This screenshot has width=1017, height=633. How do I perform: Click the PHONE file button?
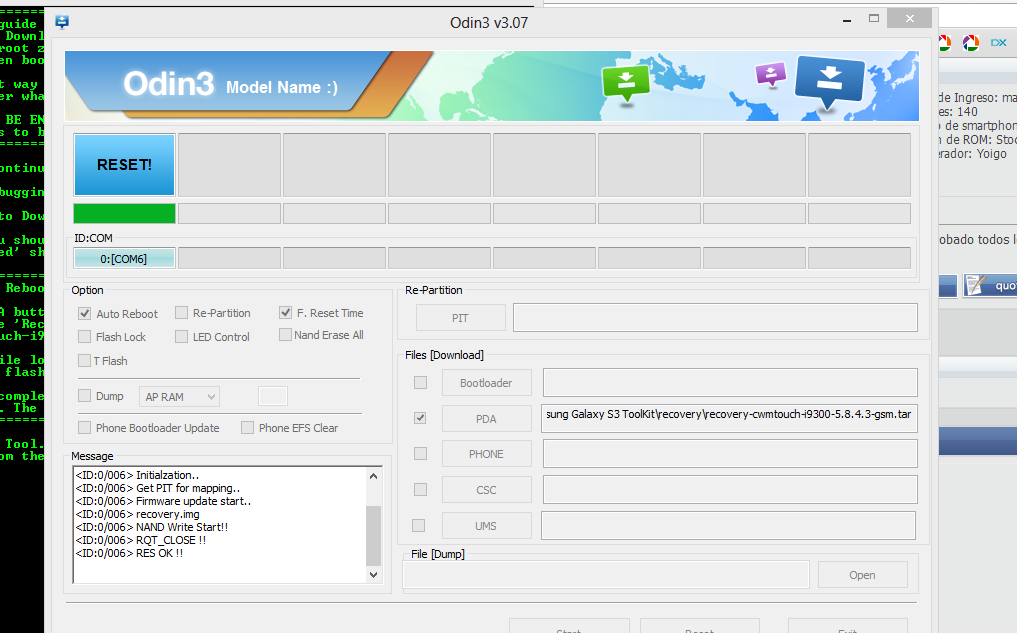pyautogui.click(x=486, y=454)
